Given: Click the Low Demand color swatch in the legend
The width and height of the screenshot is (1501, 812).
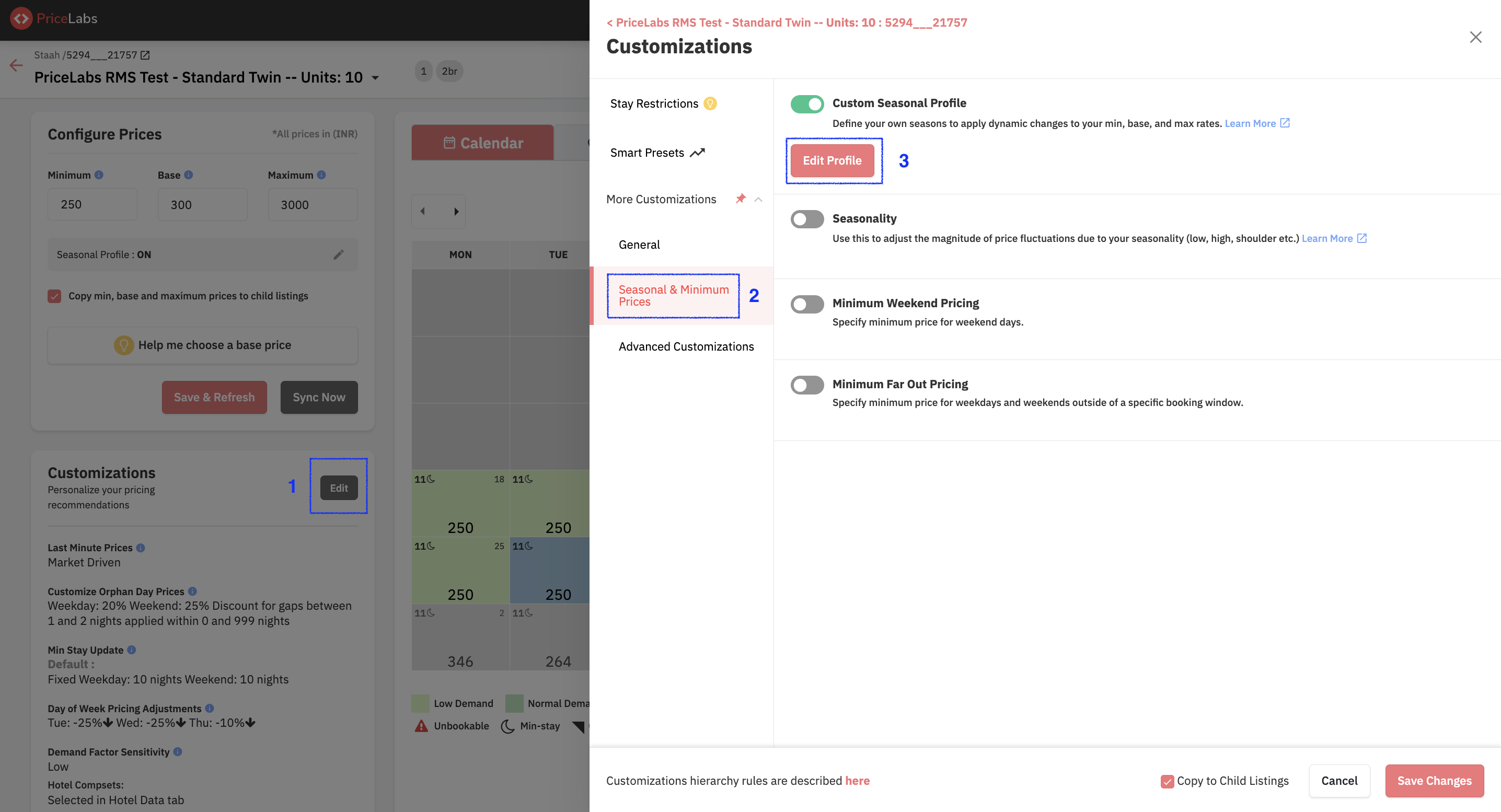Looking at the screenshot, I should 420,703.
